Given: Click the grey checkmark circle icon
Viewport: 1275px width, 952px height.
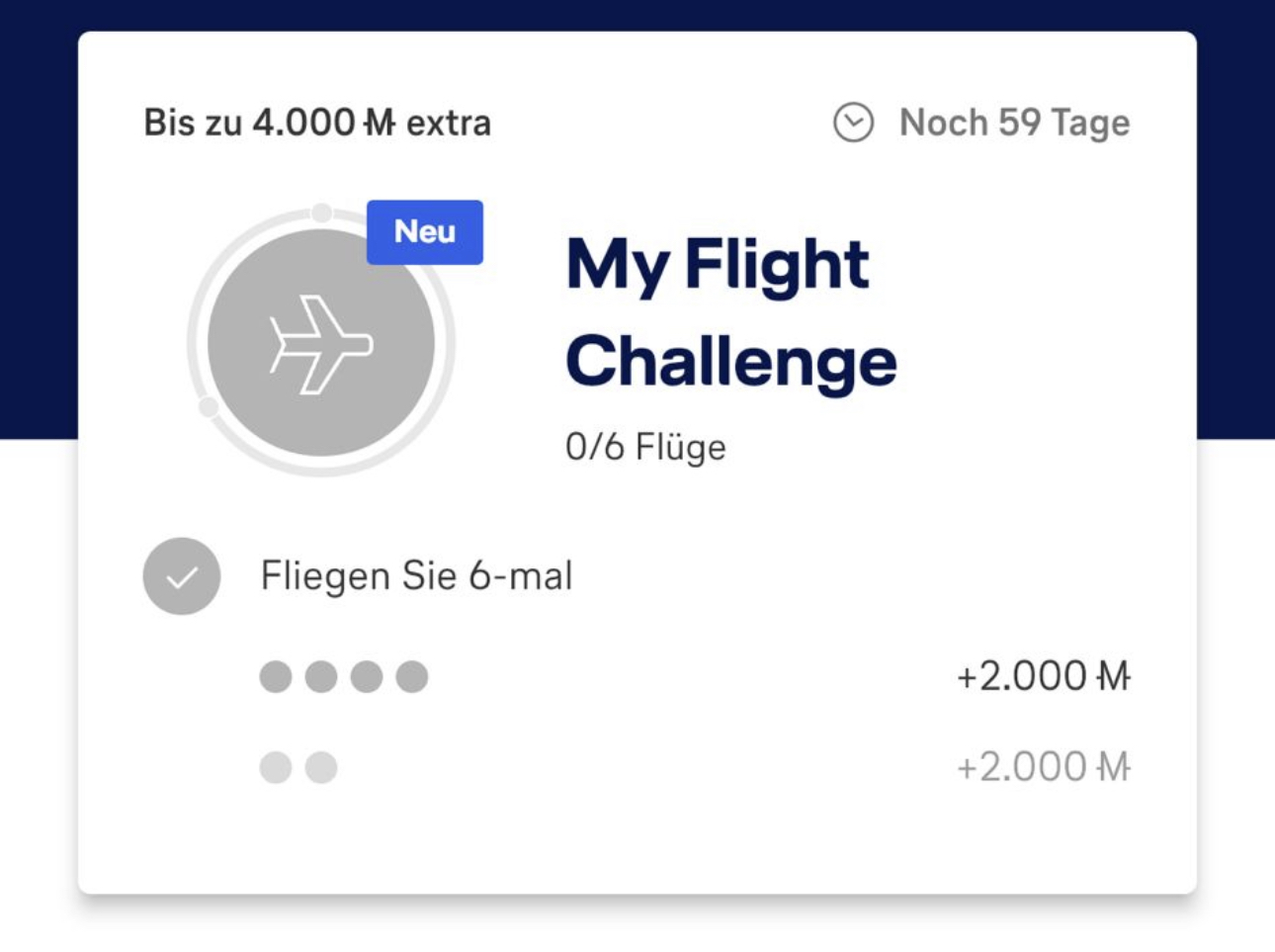Looking at the screenshot, I should 182,576.
